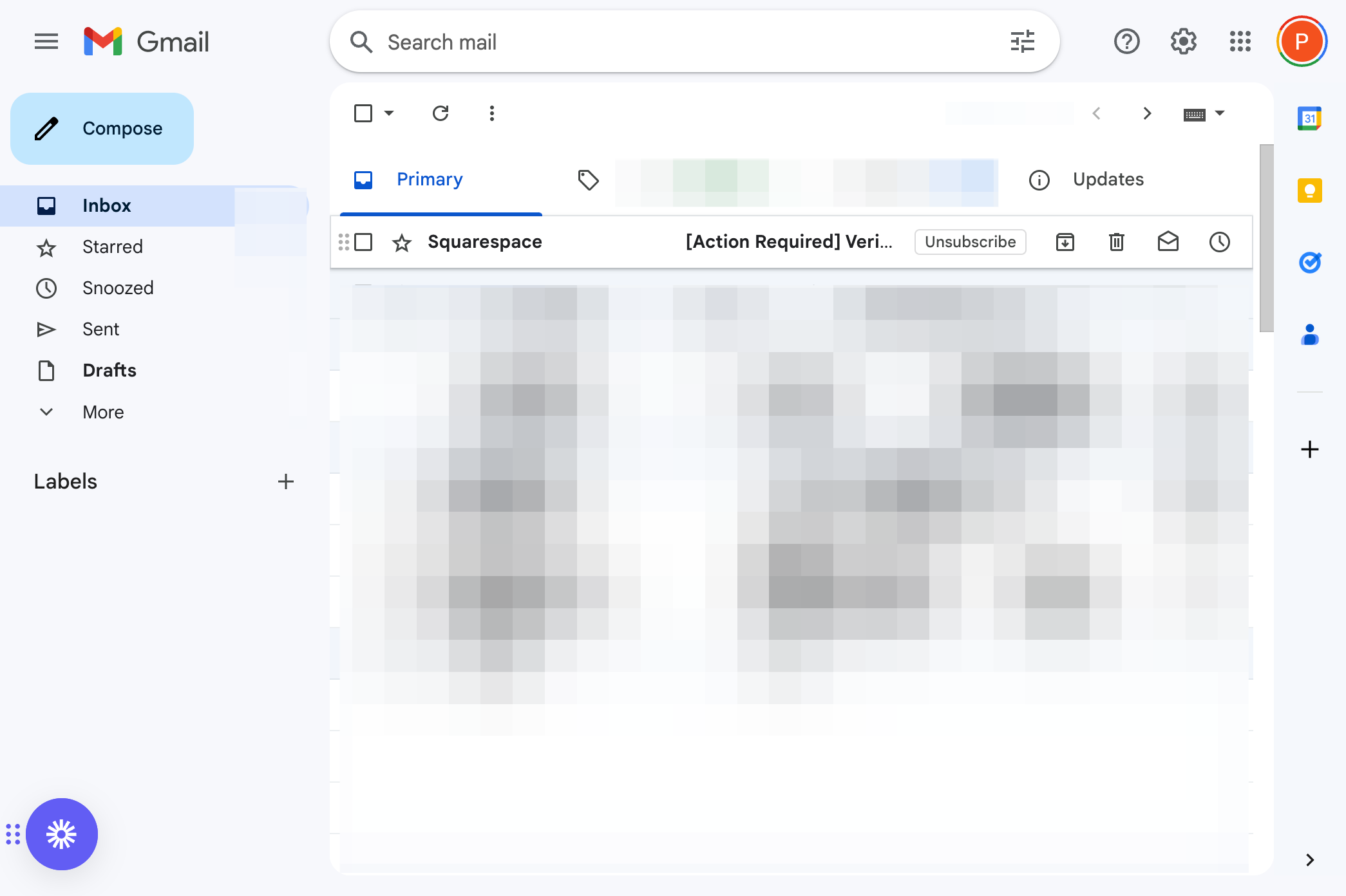The image size is (1346, 896).
Task: Open the account profile avatar
Action: click(1302, 42)
